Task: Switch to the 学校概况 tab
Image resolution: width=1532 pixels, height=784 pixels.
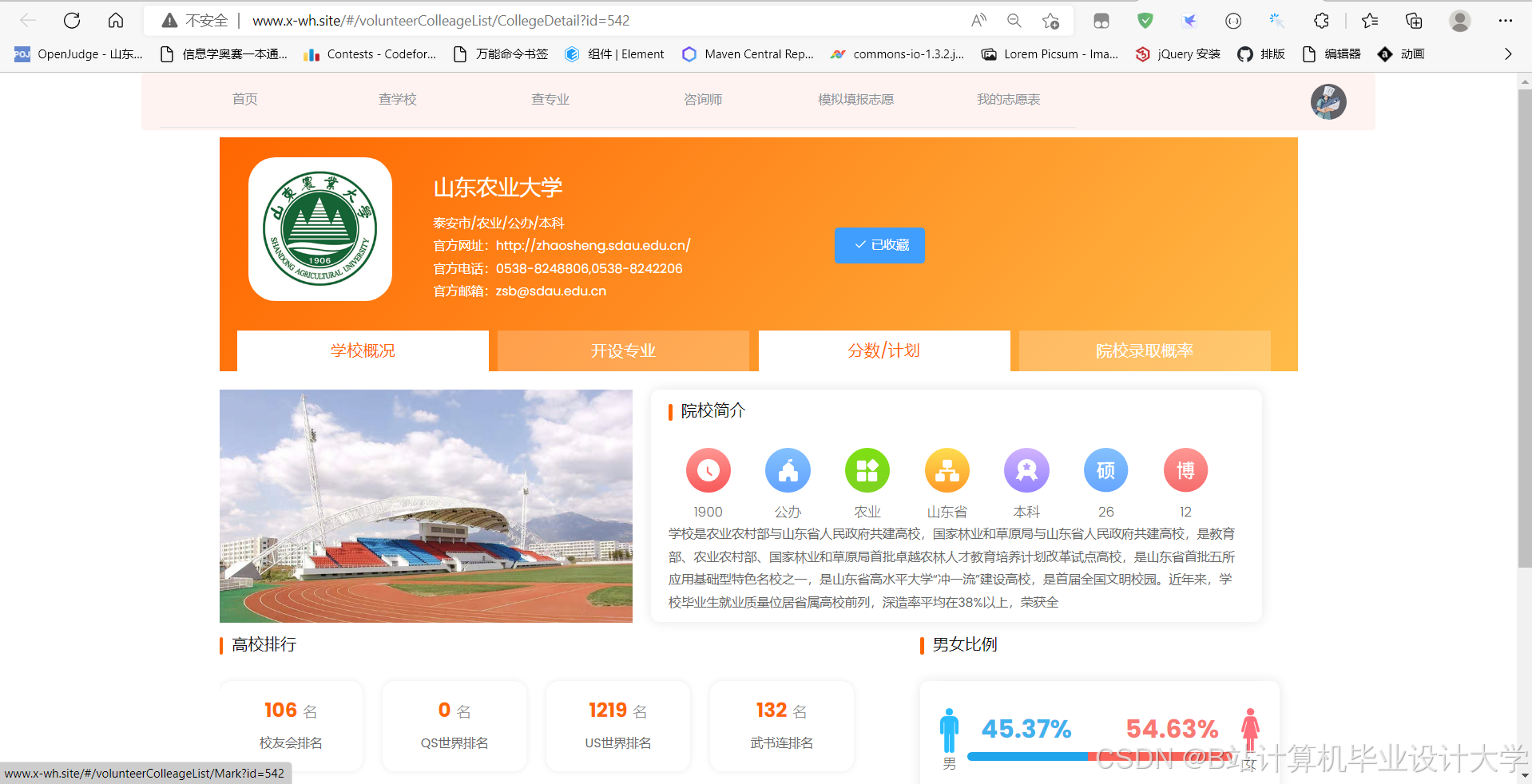Action: 363,350
